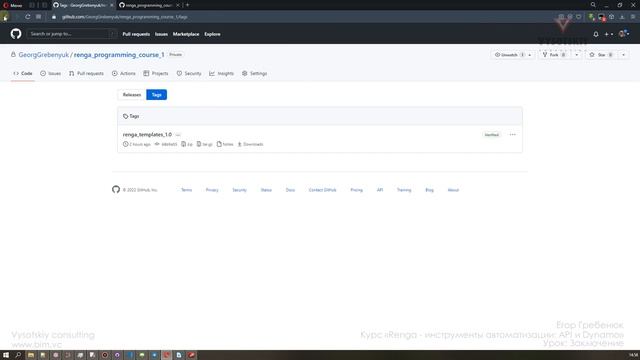Switch to the Code tab
The width and height of the screenshot is (640, 360).
click(x=23, y=73)
